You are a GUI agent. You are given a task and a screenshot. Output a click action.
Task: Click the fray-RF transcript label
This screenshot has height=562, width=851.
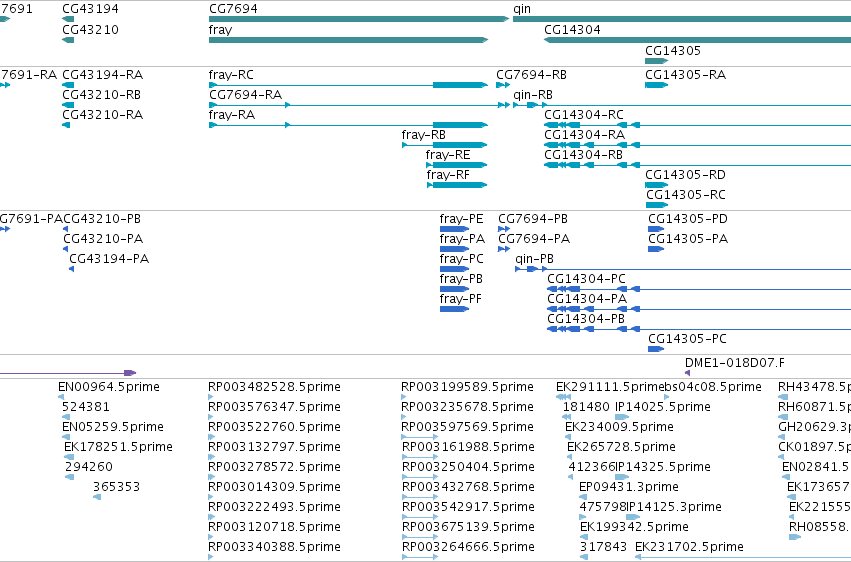point(448,175)
